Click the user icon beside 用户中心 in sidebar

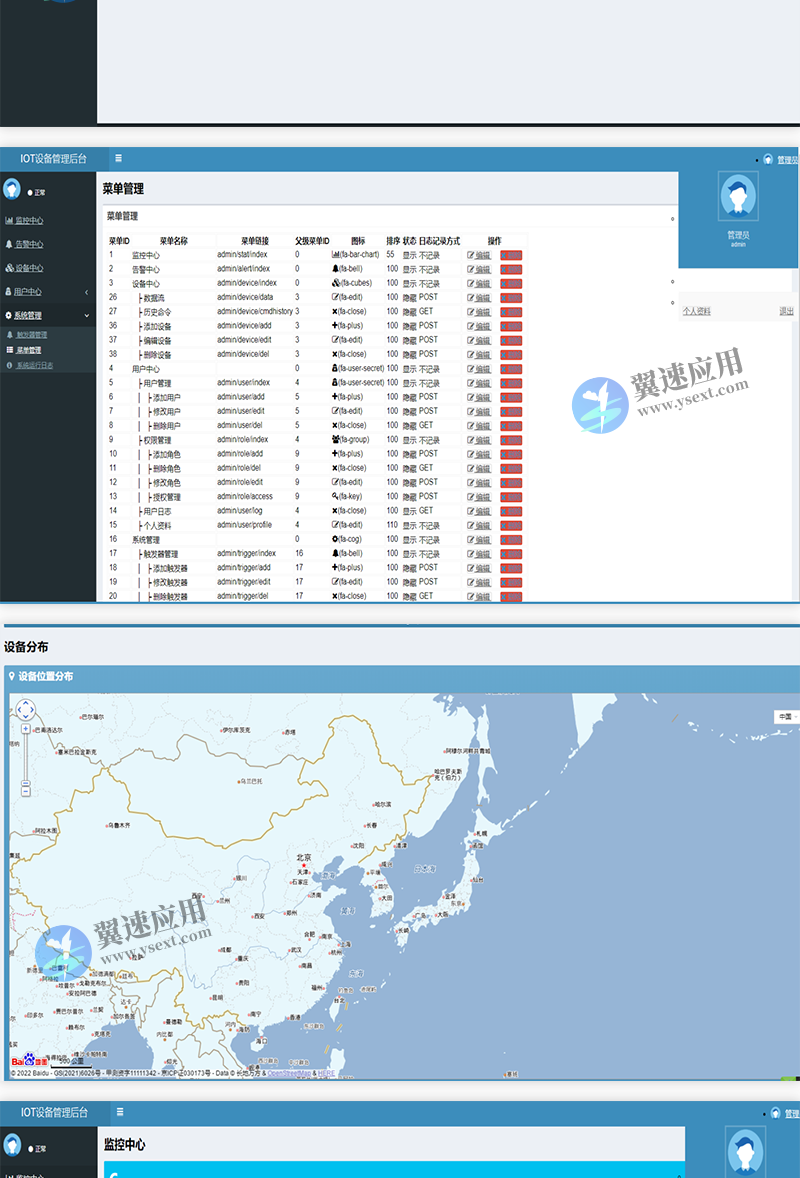click(x=7, y=290)
